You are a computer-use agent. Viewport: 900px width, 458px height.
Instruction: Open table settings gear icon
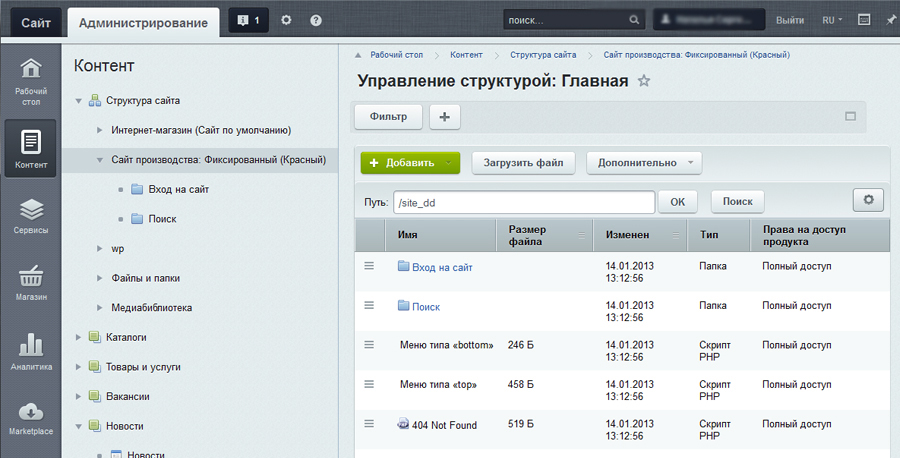click(x=868, y=200)
